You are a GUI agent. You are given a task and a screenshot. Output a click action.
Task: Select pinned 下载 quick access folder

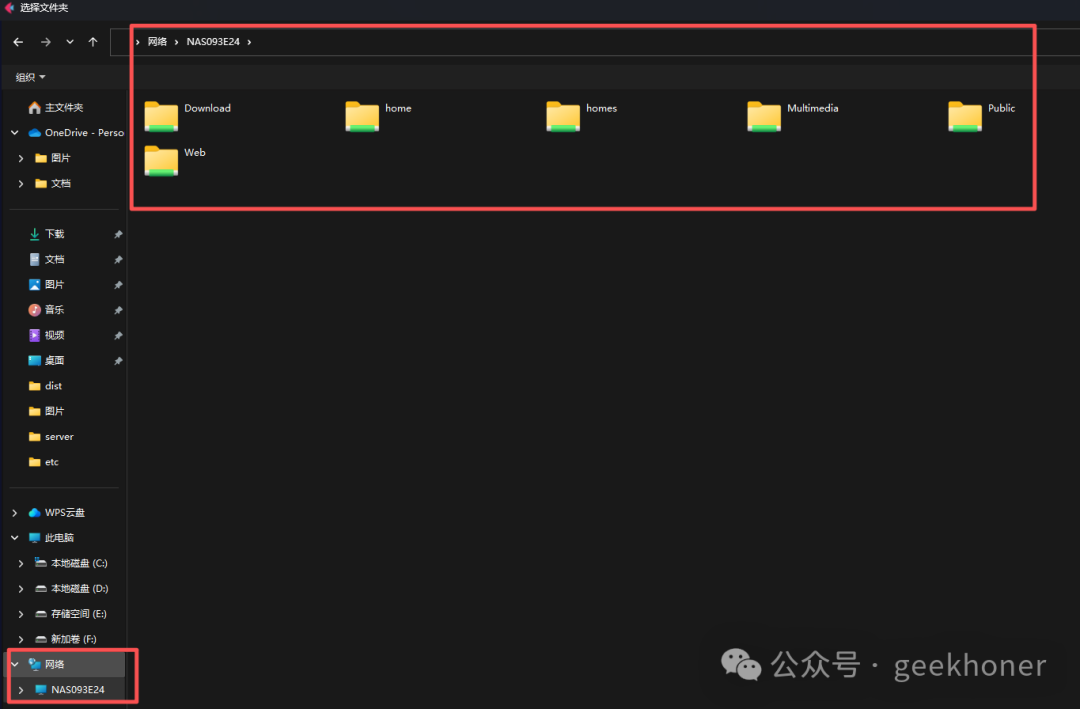pyautogui.click(x=54, y=234)
